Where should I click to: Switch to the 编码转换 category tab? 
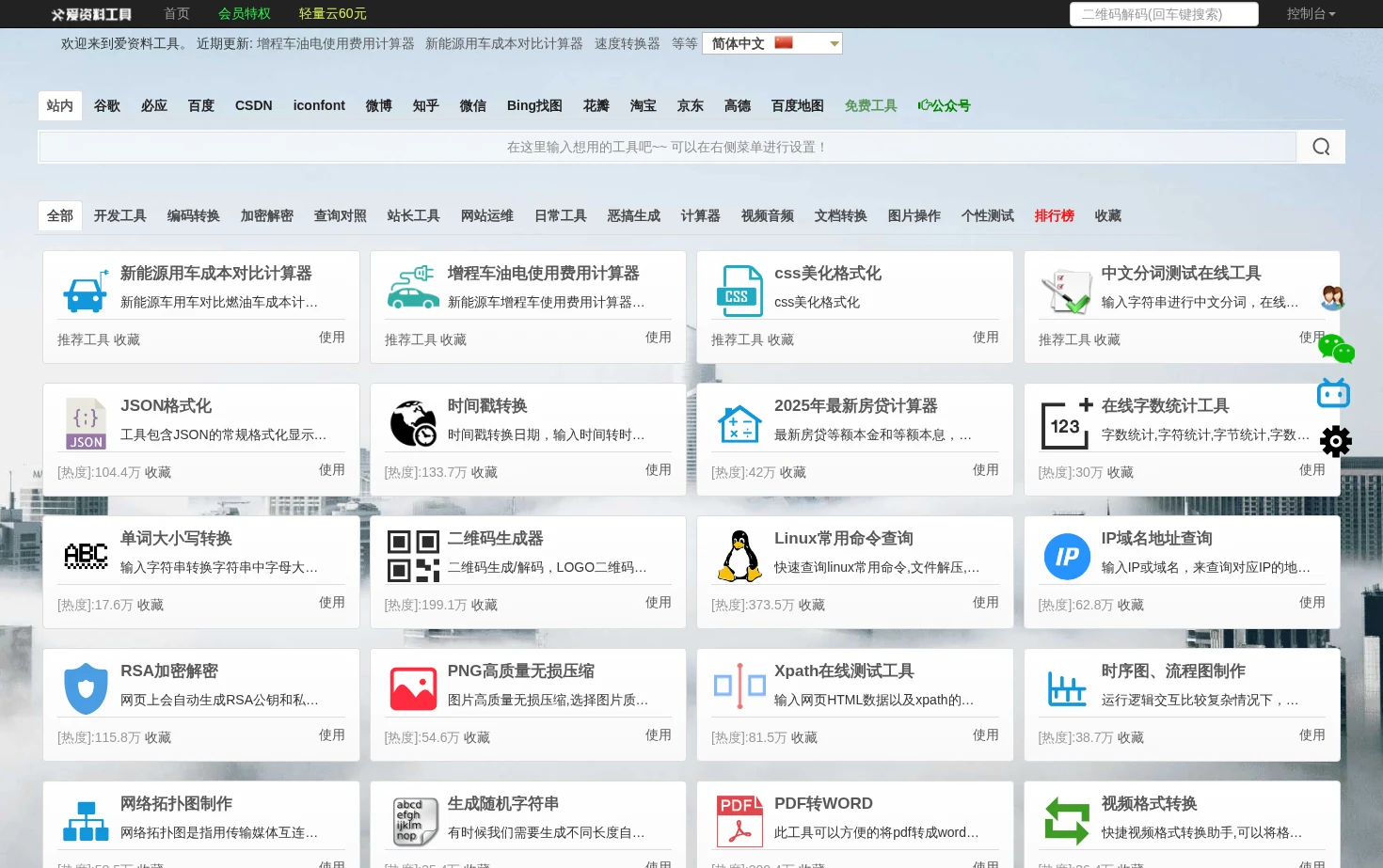point(194,215)
